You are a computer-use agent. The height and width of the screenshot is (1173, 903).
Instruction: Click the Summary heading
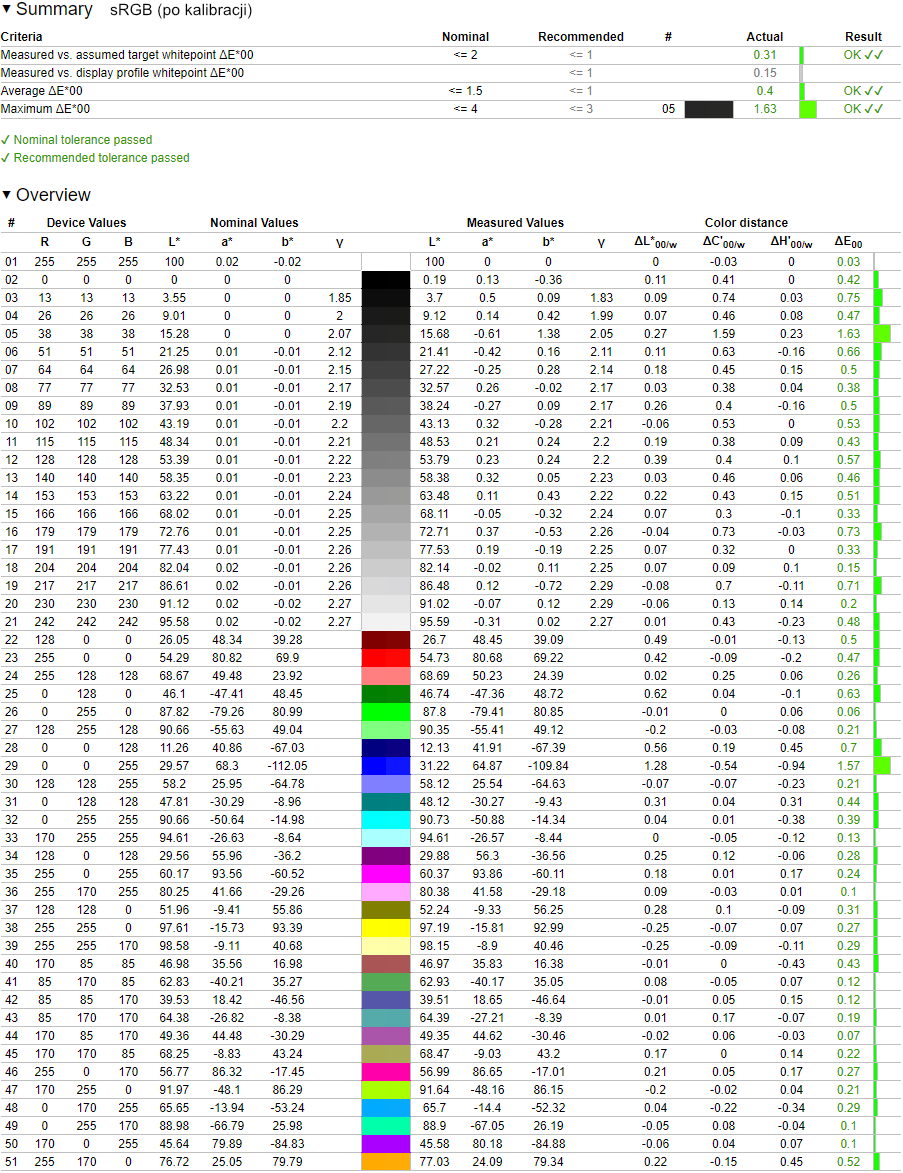(x=54, y=9)
